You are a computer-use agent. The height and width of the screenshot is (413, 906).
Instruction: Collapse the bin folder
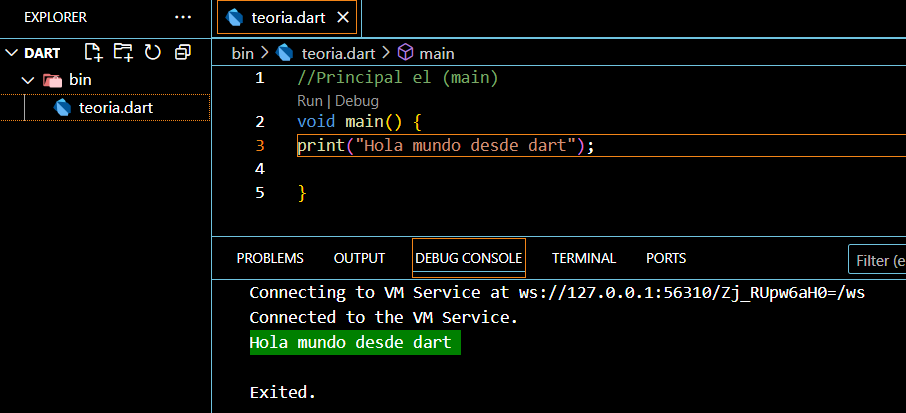(28, 80)
